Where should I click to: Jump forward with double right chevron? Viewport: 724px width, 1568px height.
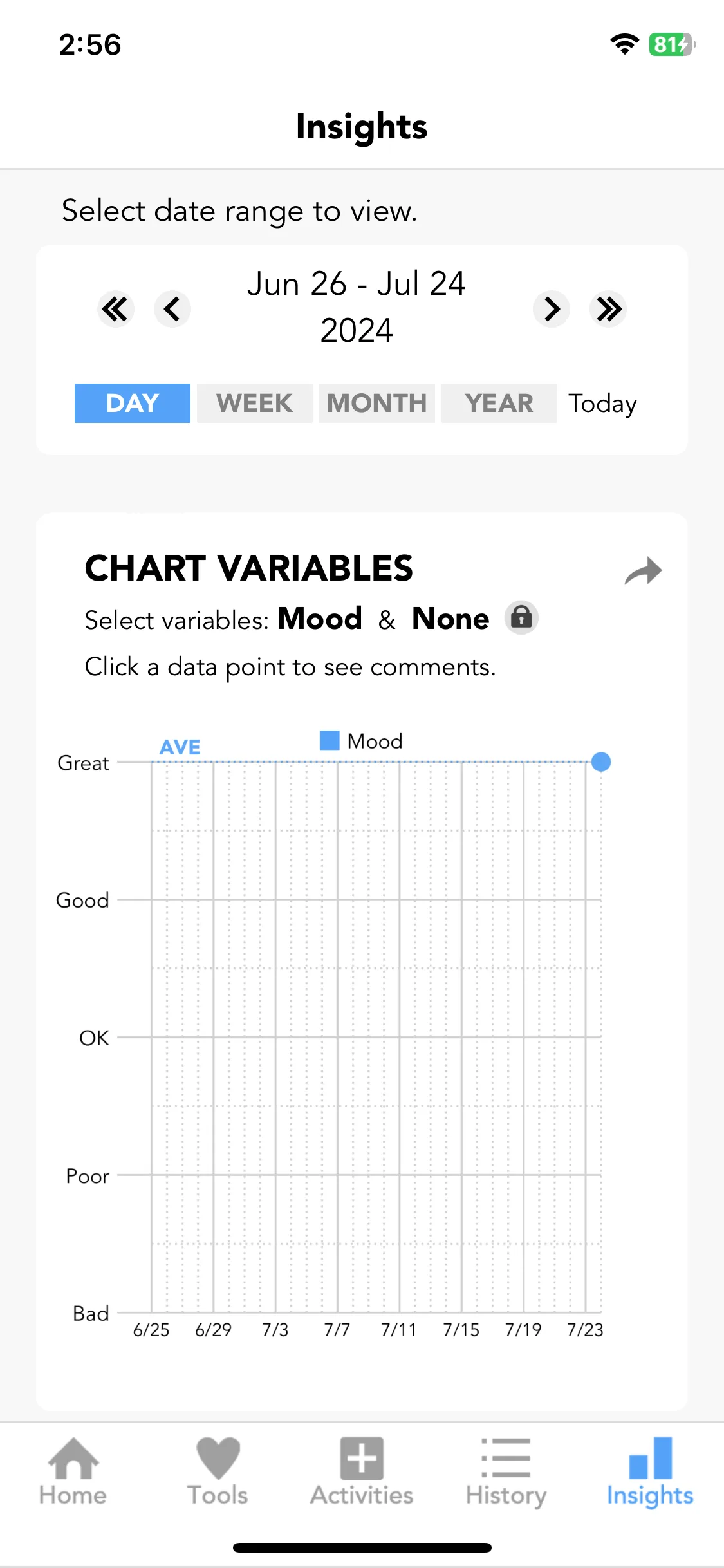point(608,309)
